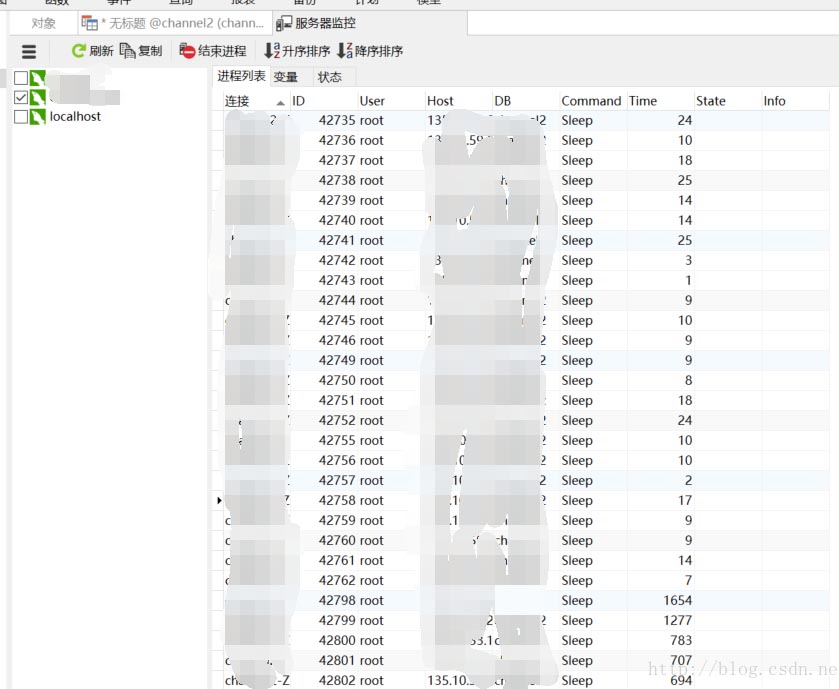Click the green 刷新 refresh icon
Viewport: 839px width, 689px height.
(78, 51)
